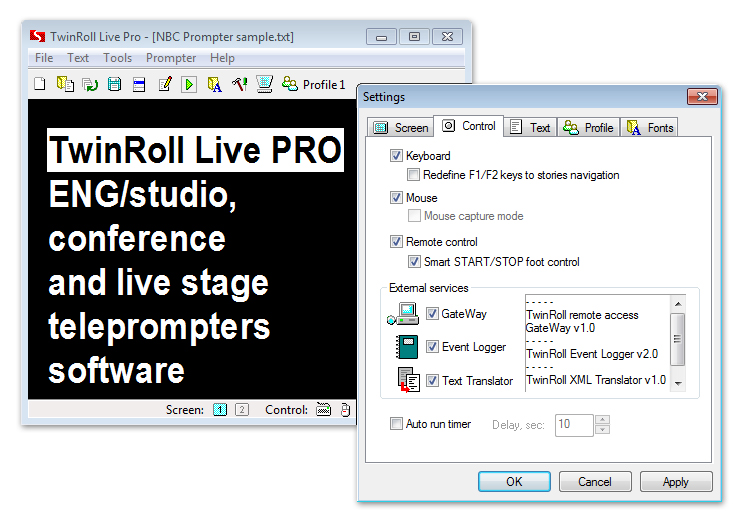Enable Redefine F1/F2 keys option
The image size is (741, 520).
(415, 175)
